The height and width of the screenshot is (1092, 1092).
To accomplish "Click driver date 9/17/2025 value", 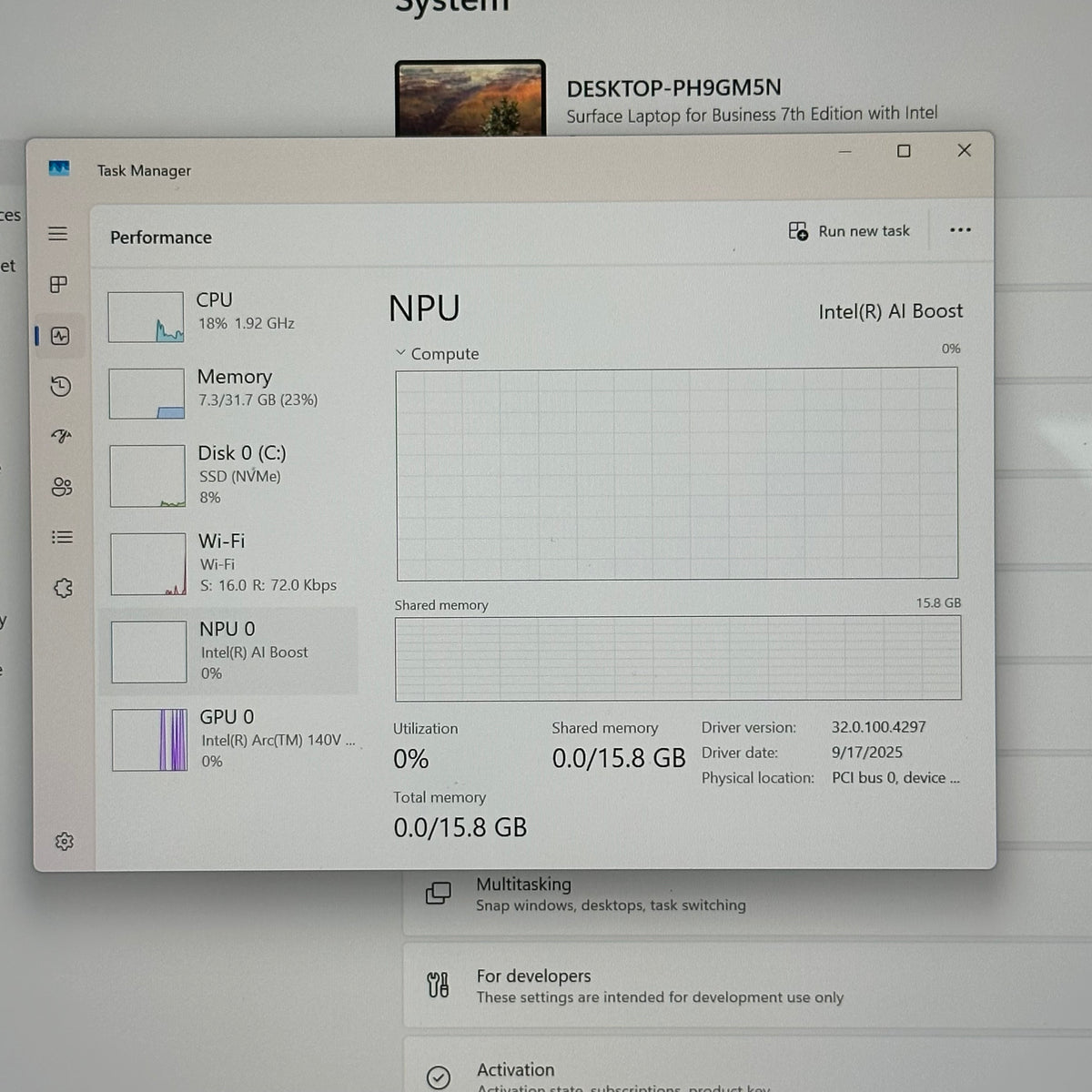I will (x=867, y=753).
